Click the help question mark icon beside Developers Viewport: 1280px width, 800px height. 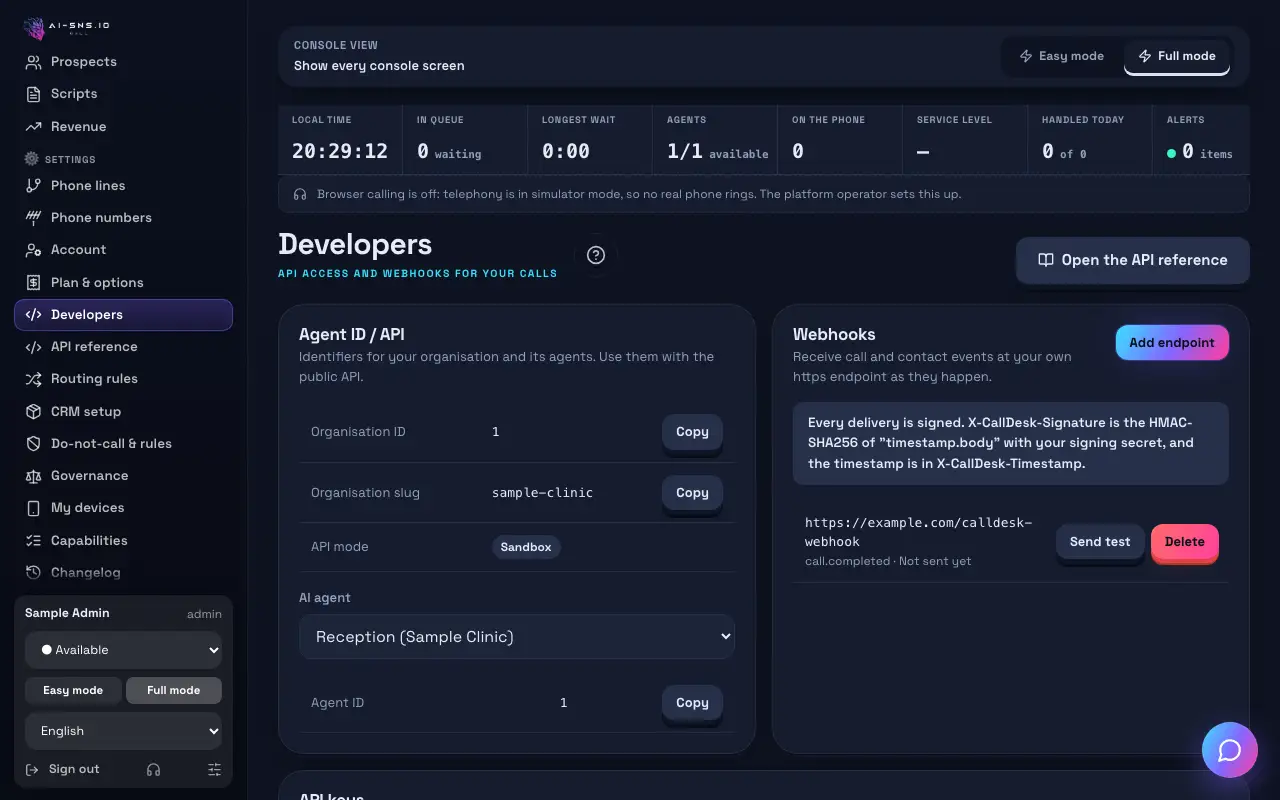[x=596, y=255]
